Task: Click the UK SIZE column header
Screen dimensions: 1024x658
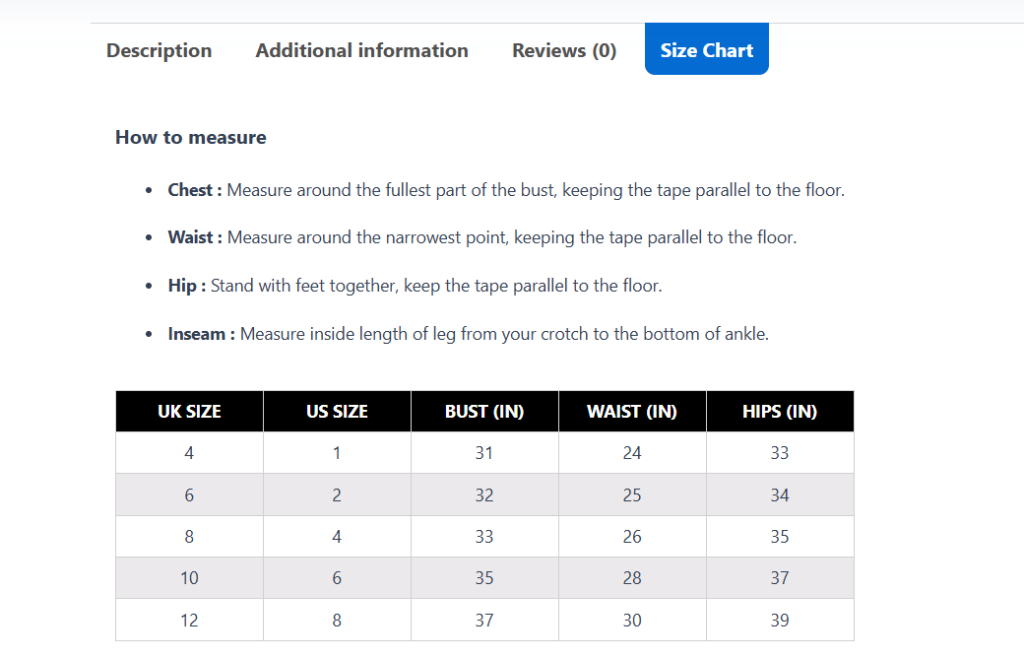Action: (188, 411)
